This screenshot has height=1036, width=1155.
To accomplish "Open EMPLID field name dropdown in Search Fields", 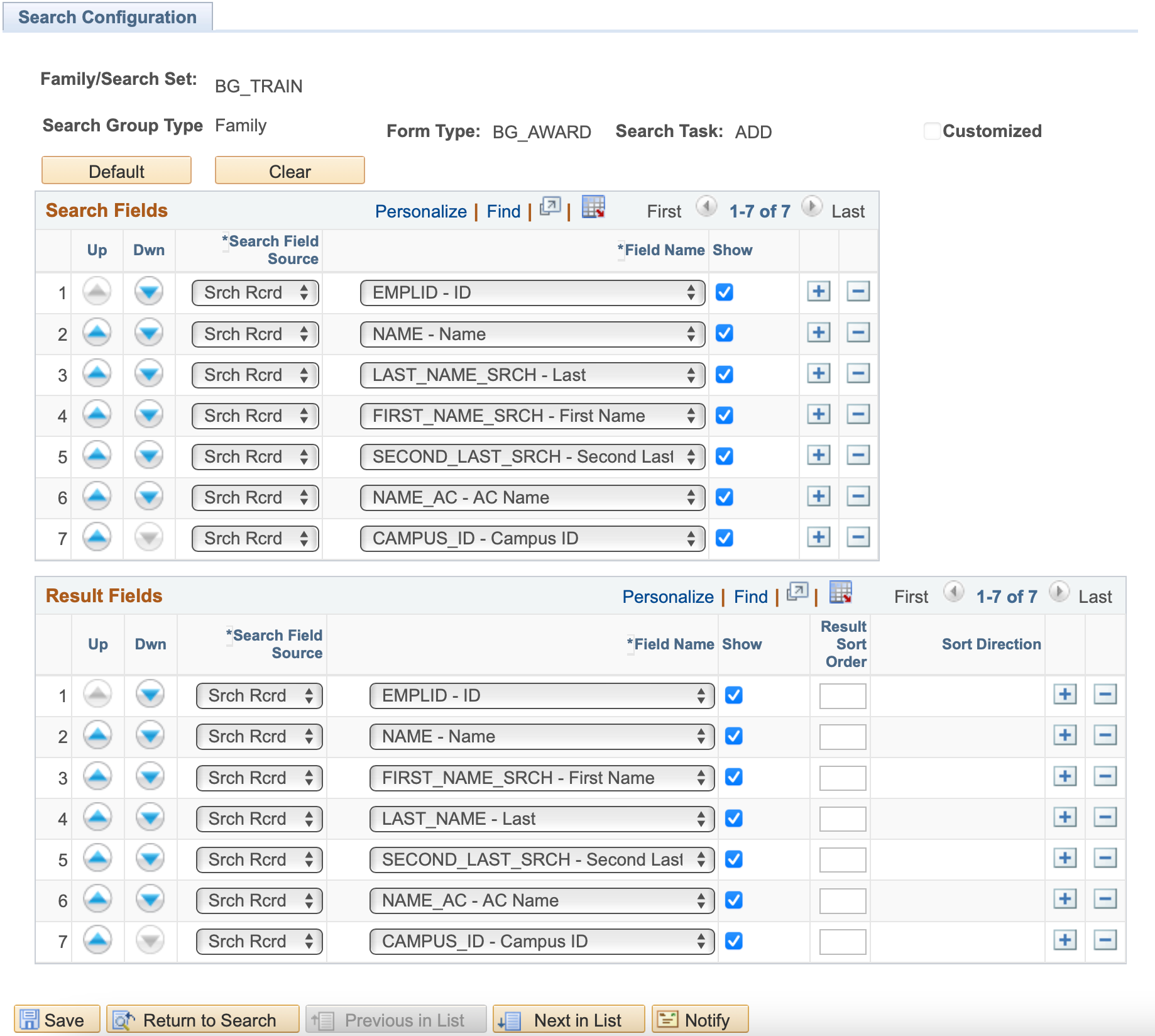I will point(532,293).
